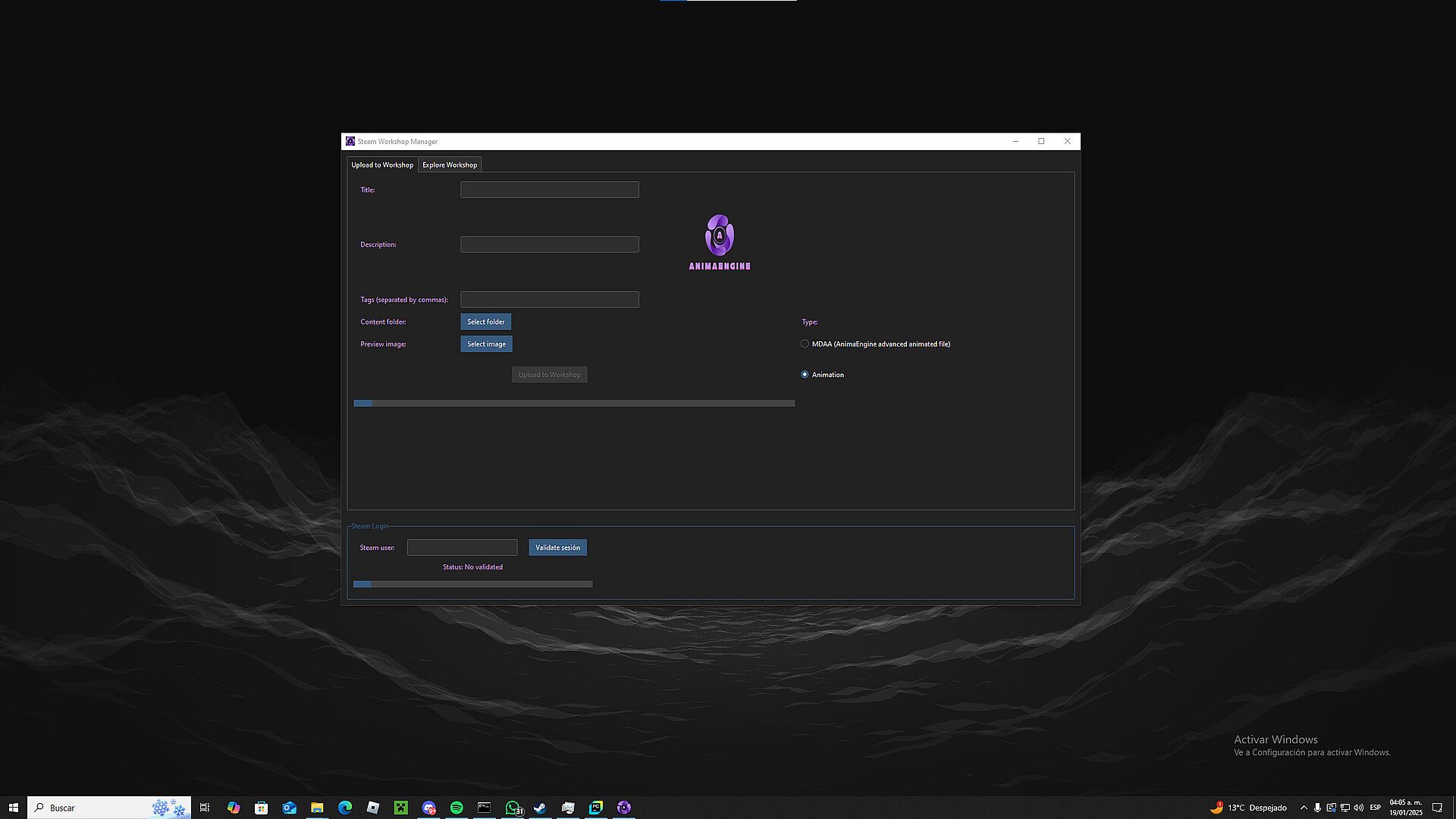Open PyCharm from the taskbar
Viewport: 1456px width, 819px height.
pos(596,808)
